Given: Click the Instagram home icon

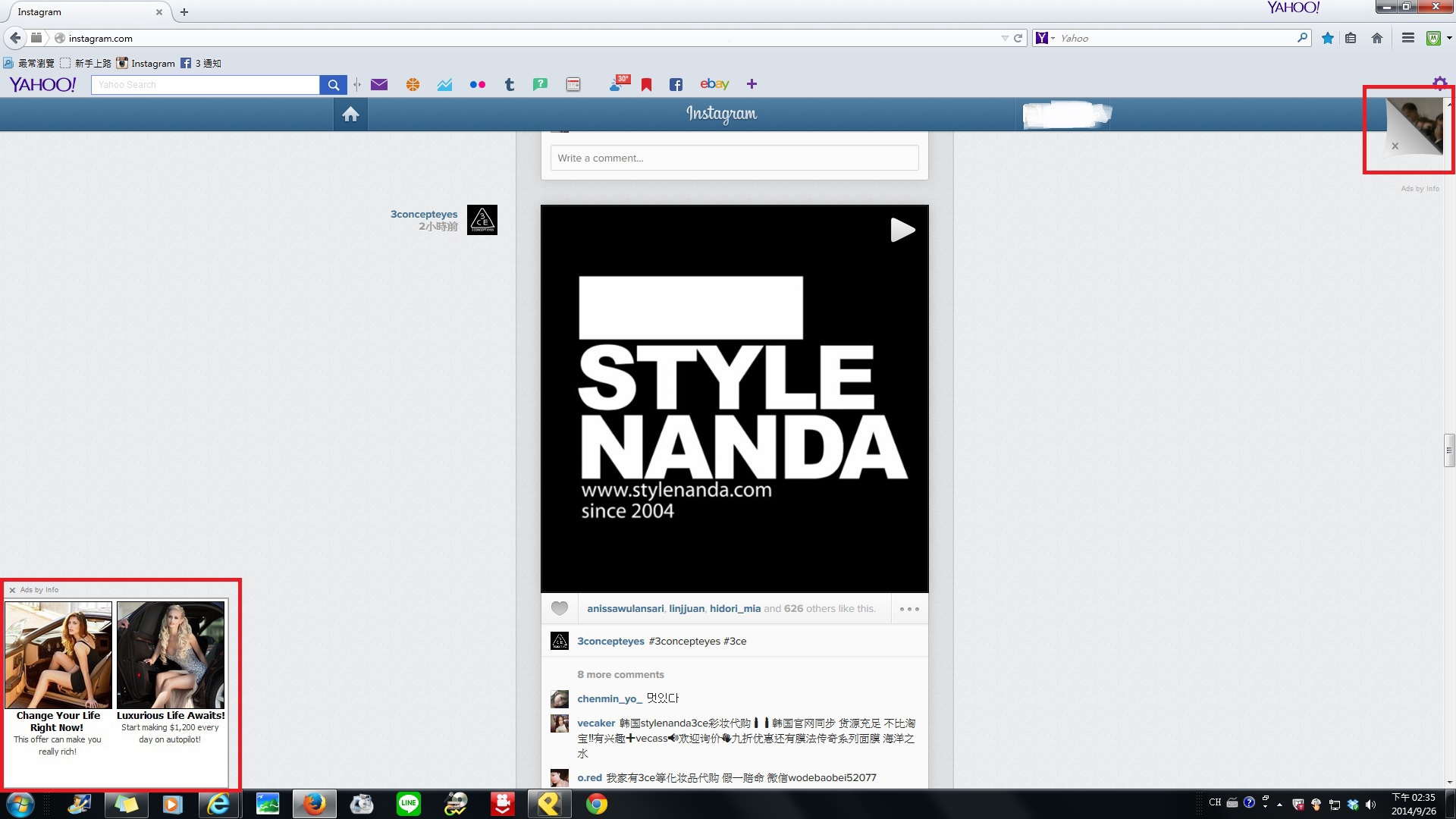Looking at the screenshot, I should tap(350, 115).
